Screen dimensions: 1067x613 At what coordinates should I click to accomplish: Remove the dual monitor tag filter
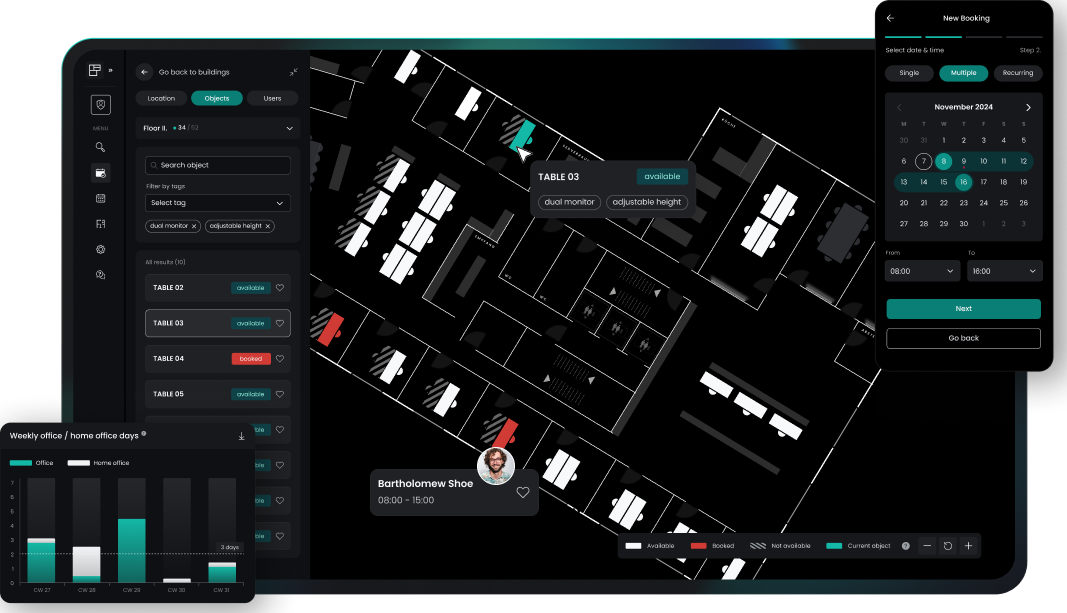(x=194, y=226)
